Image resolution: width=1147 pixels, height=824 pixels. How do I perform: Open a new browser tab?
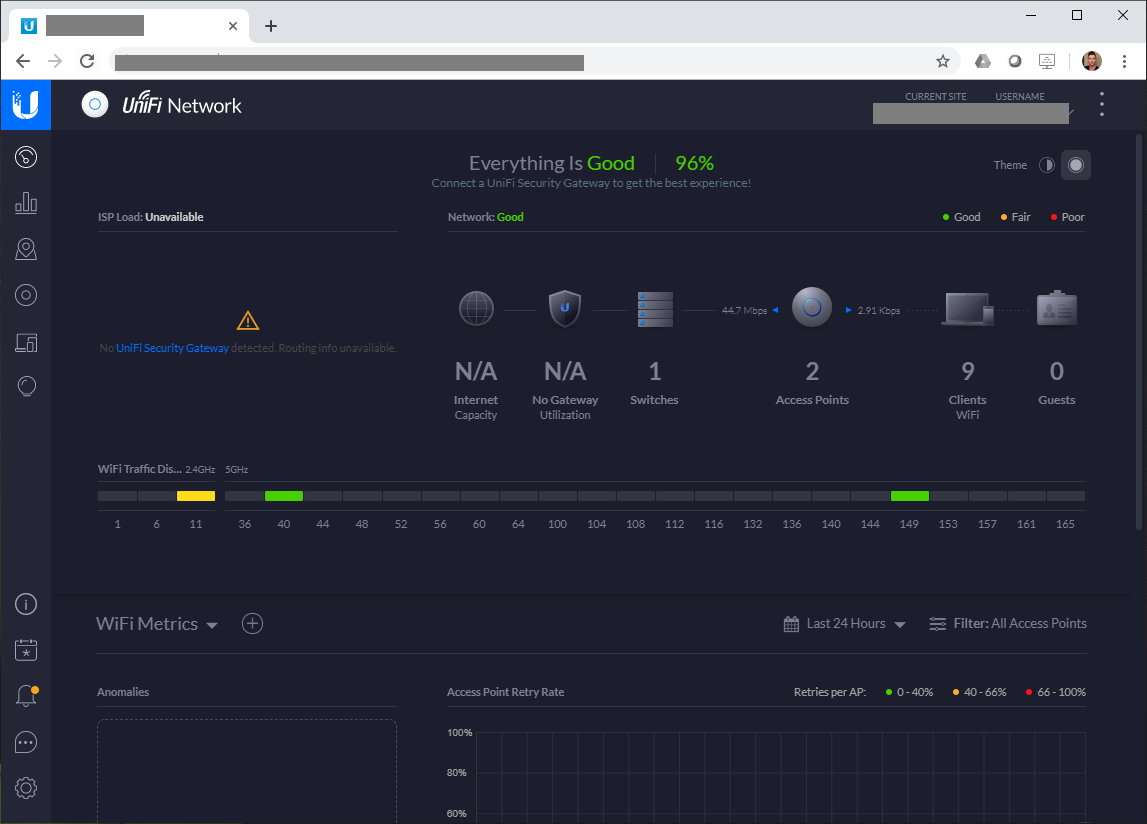pyautogui.click(x=271, y=26)
